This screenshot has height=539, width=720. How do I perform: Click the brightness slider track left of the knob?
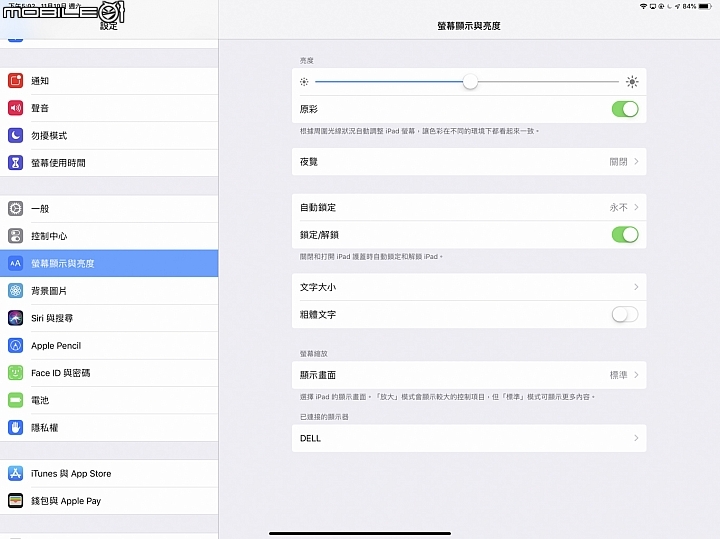click(x=388, y=82)
